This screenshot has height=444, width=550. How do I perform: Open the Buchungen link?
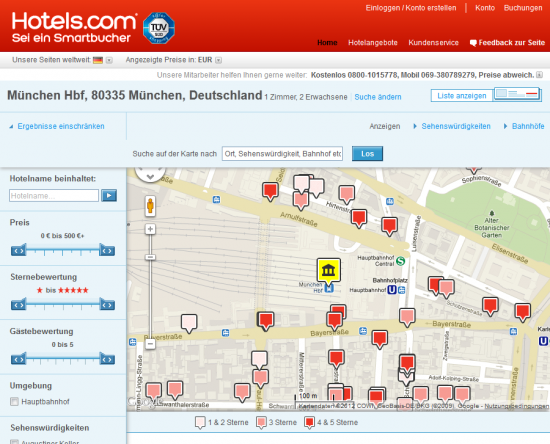[x=523, y=8]
